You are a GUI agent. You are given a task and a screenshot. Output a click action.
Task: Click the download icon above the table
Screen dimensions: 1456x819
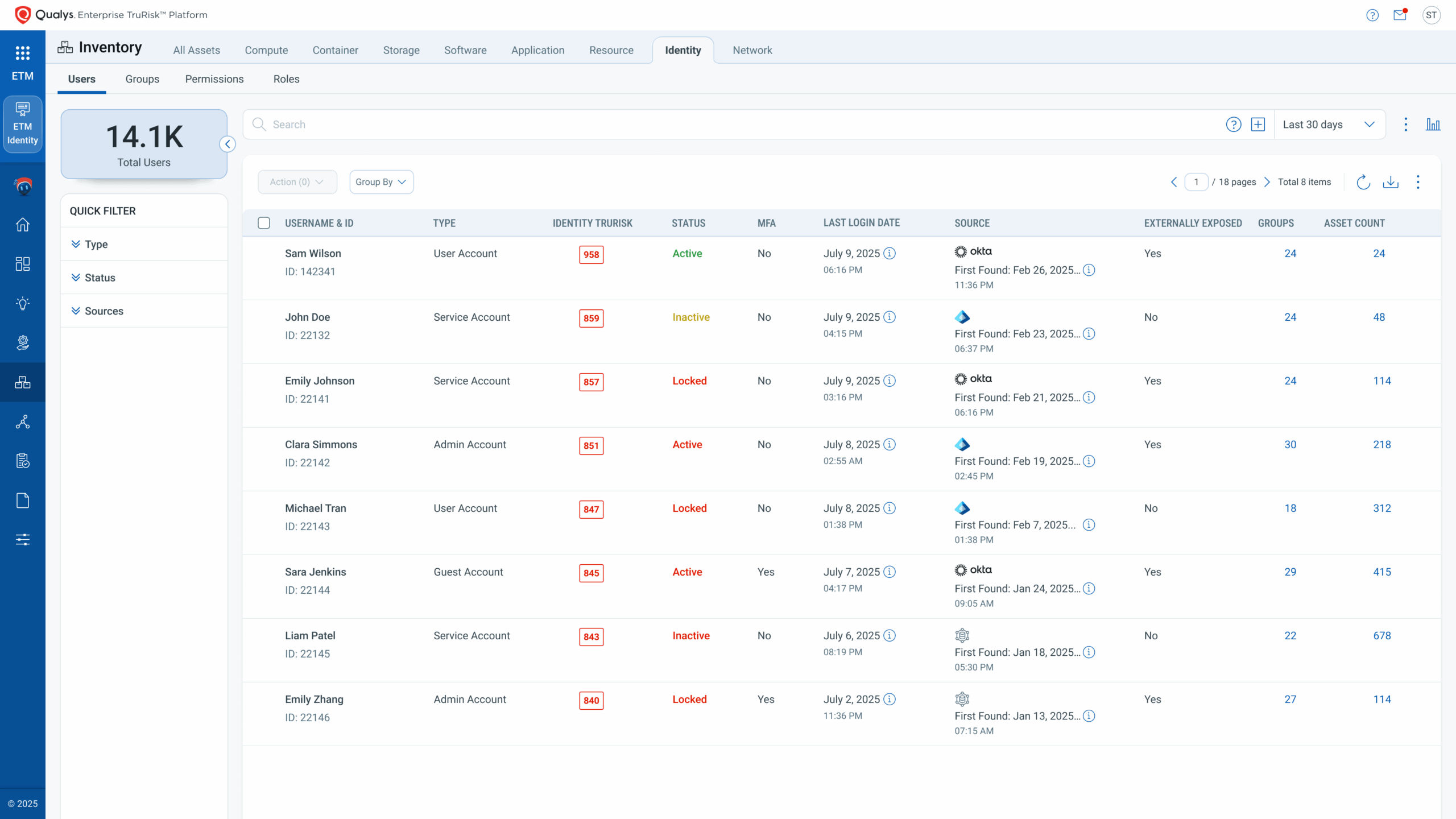(x=1390, y=182)
